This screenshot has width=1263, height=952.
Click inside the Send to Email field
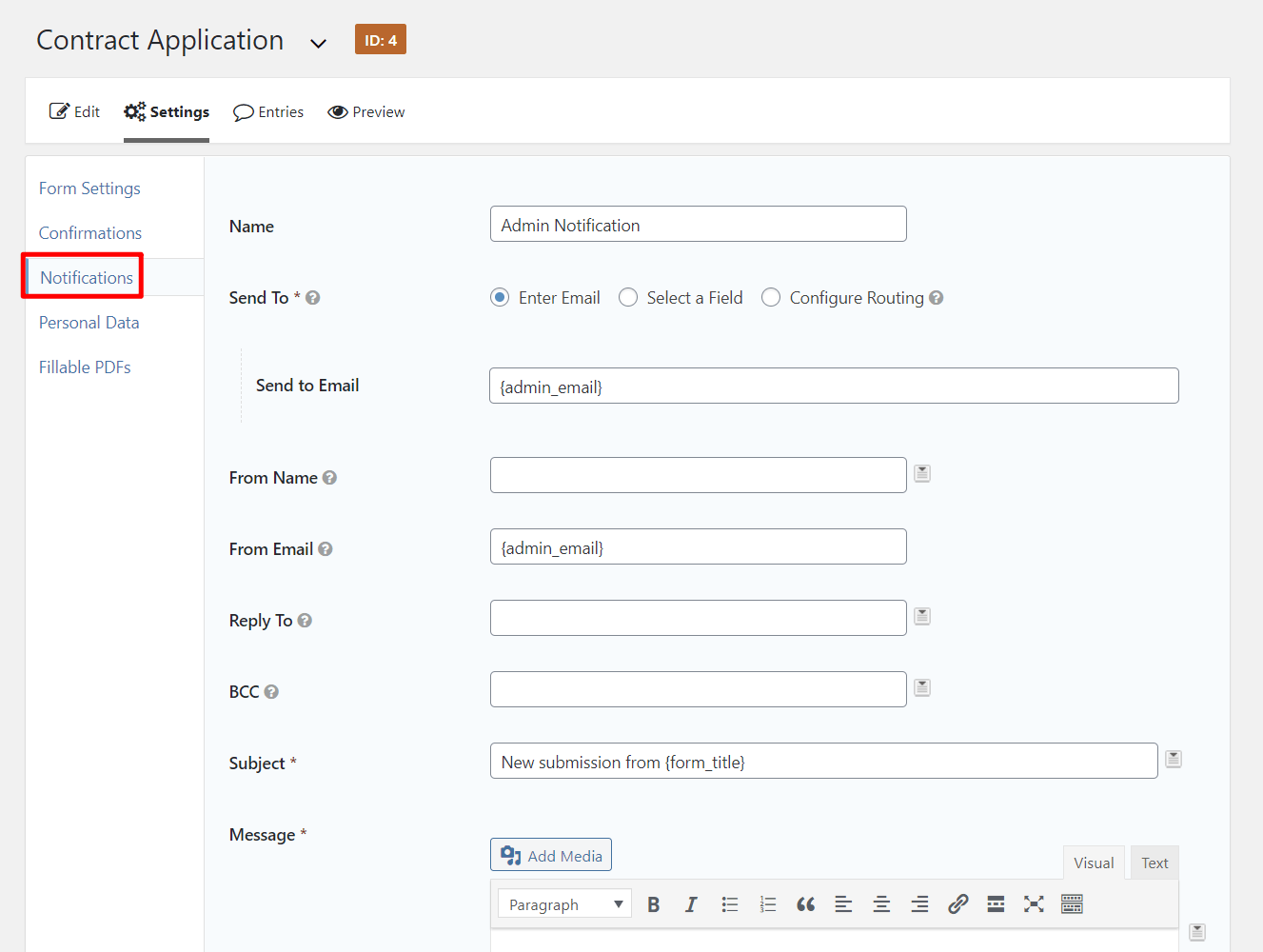[x=834, y=385]
